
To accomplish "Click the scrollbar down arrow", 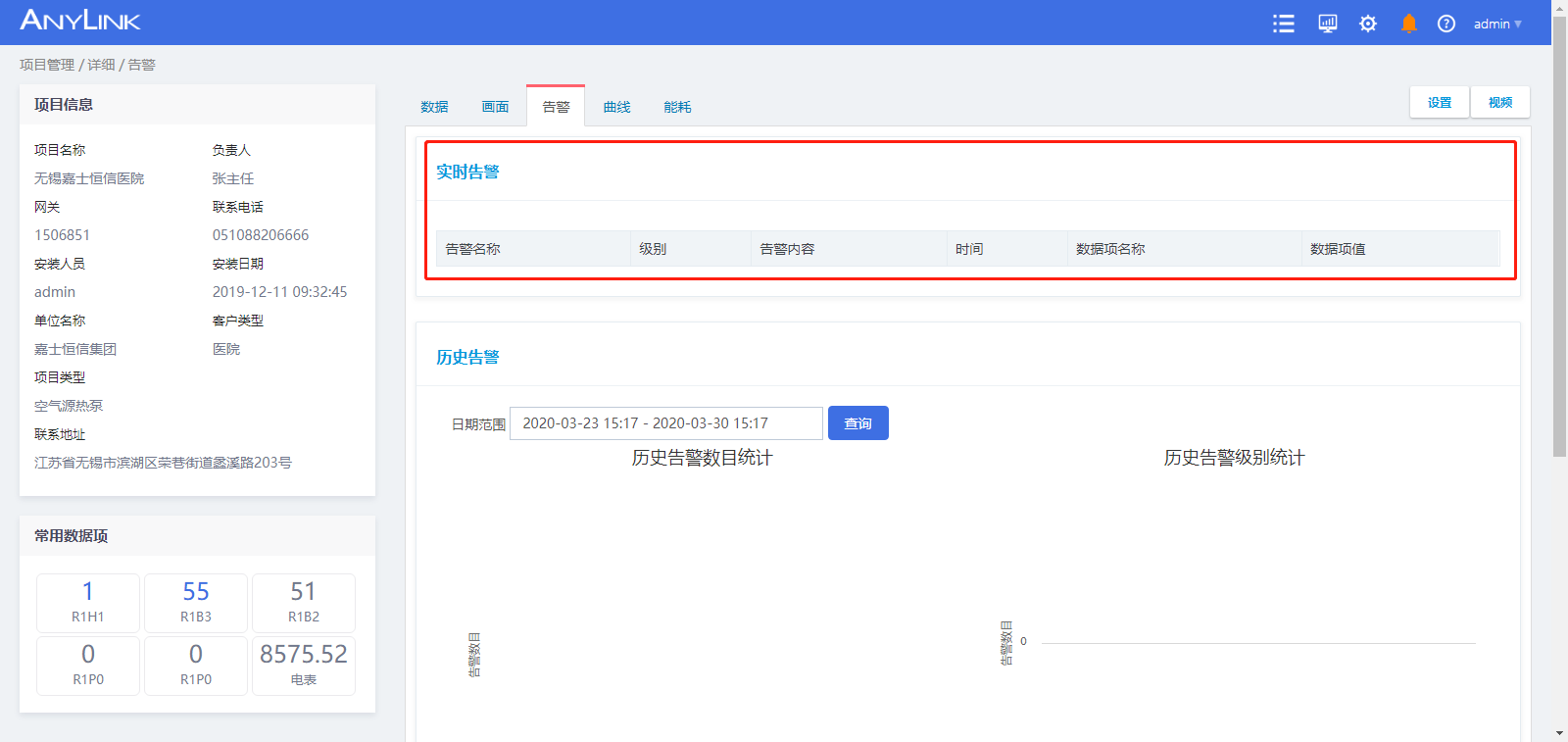I will 1559,733.
